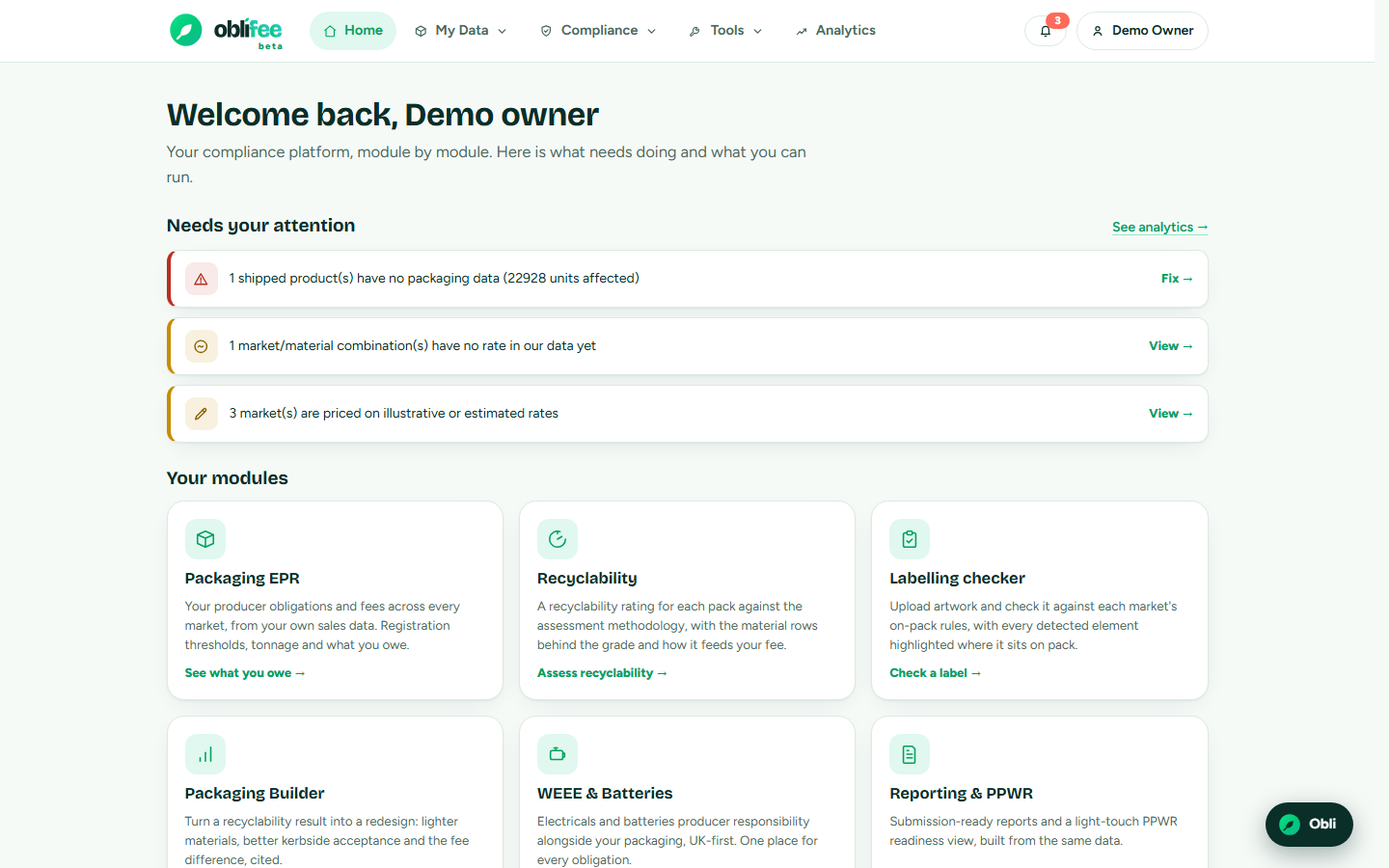Go to the Home menu item

click(353, 31)
